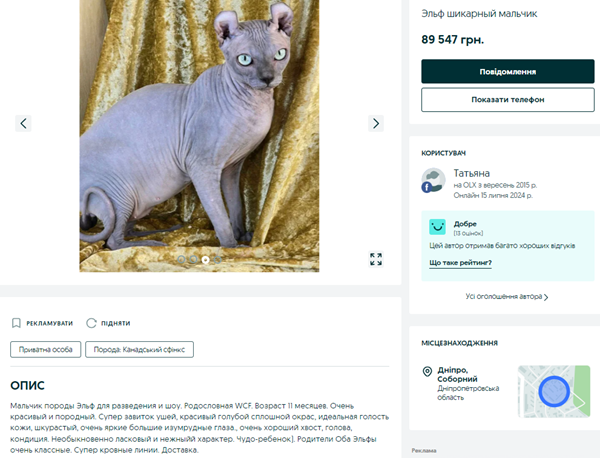Open the photo in fullscreen view
Viewport: 600px width, 458px height.
coord(376,259)
